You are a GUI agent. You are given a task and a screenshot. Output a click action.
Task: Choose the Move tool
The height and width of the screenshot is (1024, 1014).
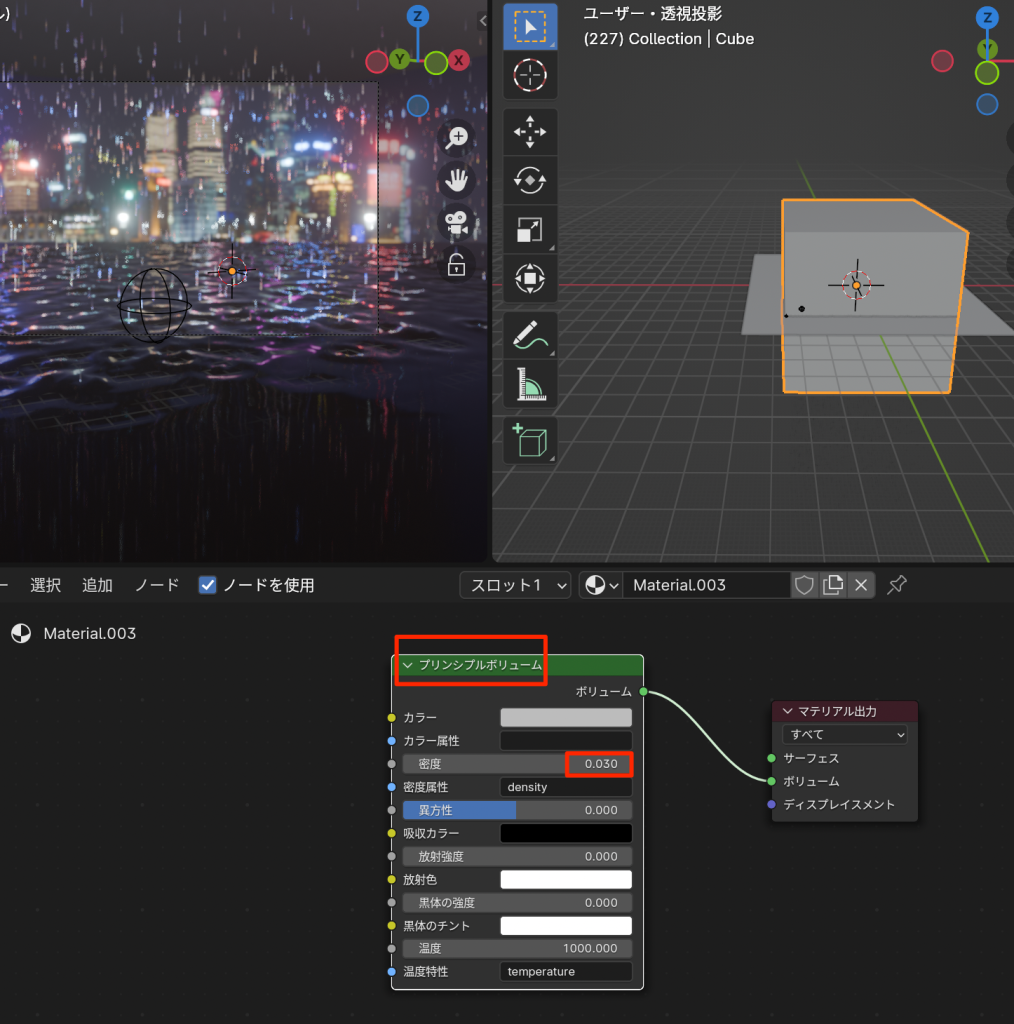pos(529,132)
